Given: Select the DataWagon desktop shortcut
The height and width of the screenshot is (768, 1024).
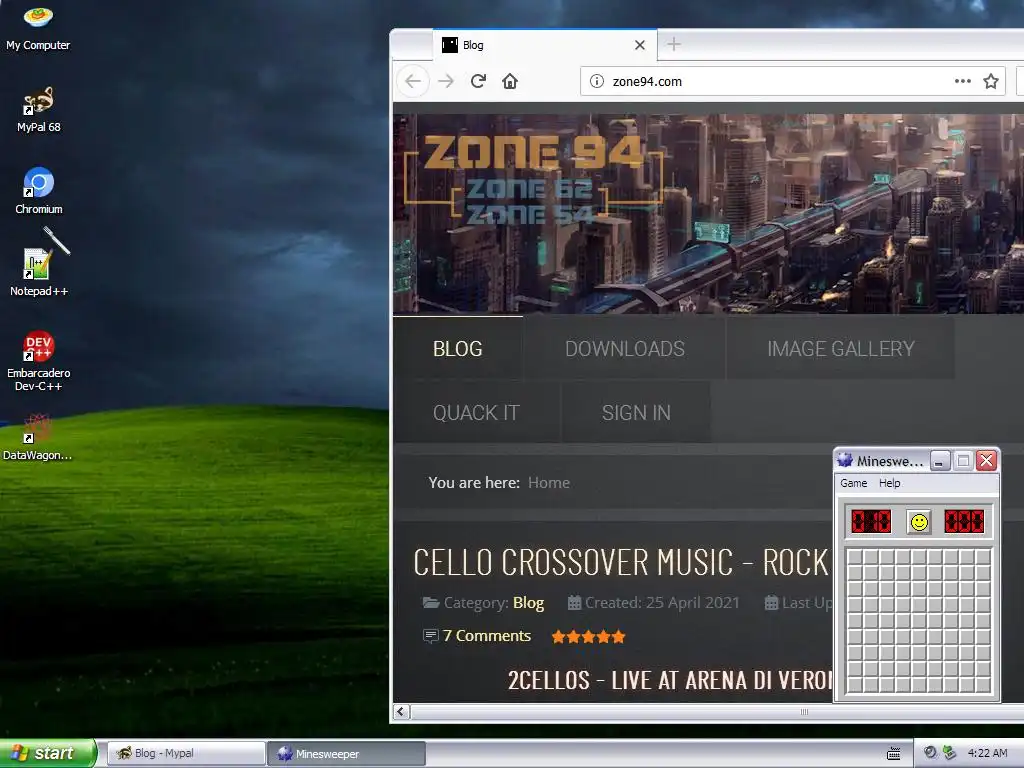Looking at the screenshot, I should click(x=38, y=438).
